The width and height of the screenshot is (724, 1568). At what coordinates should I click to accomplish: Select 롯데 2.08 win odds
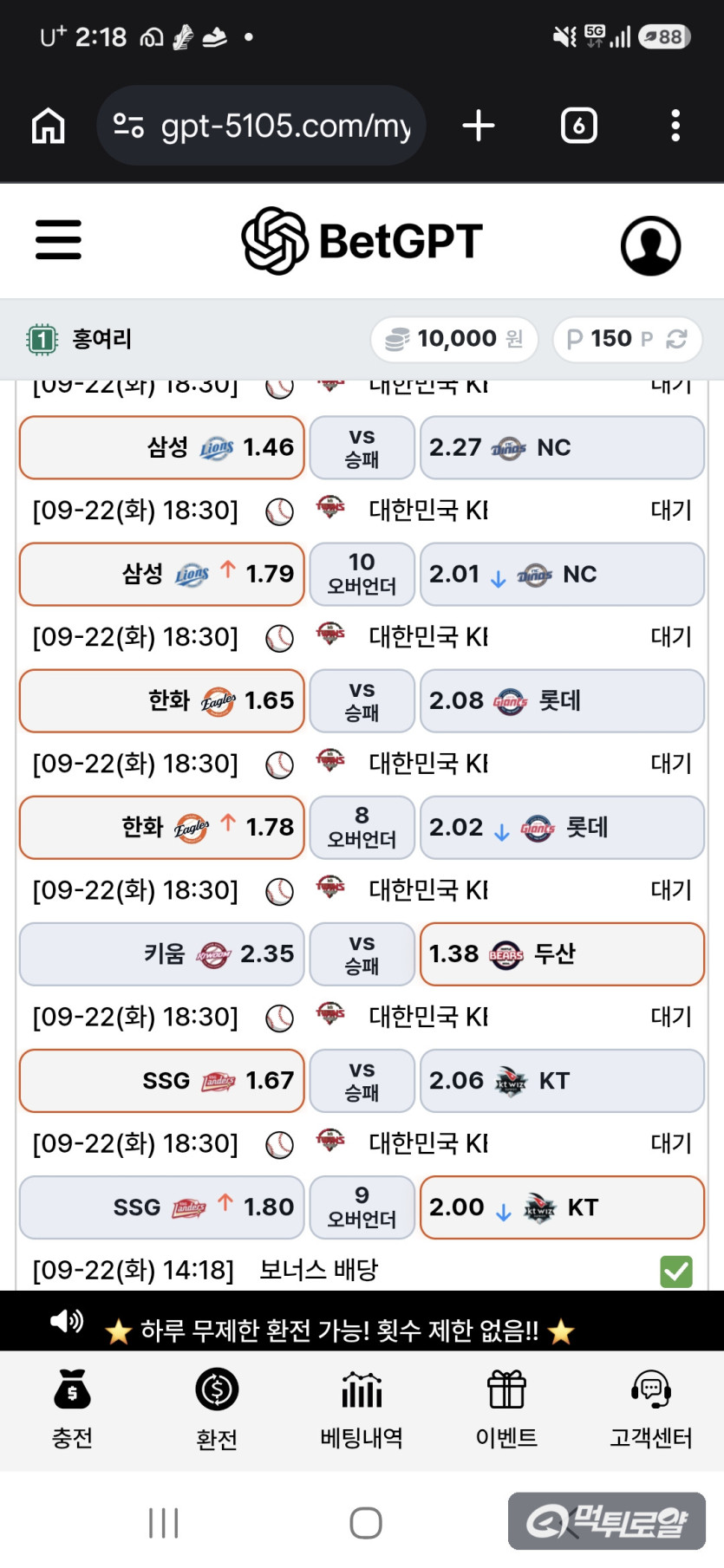562,700
